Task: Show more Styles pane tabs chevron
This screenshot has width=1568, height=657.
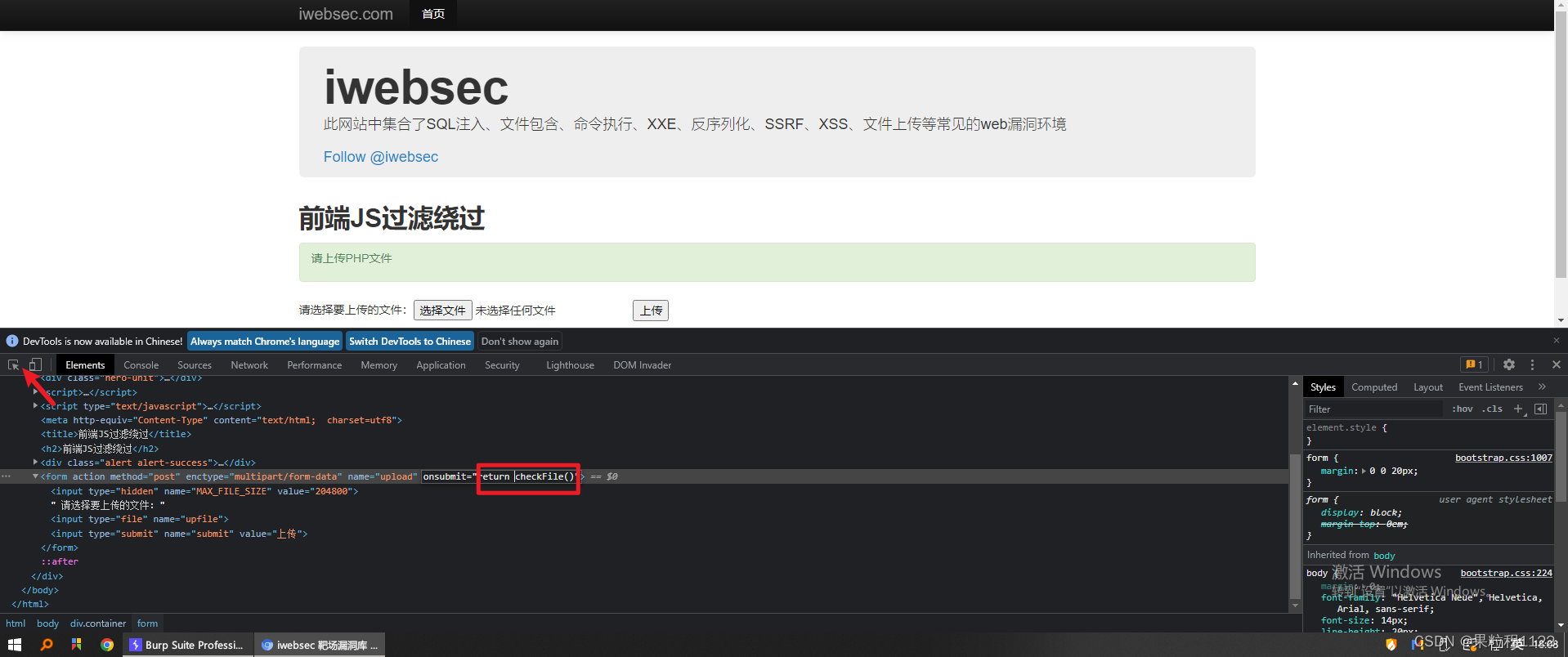Action: pos(1542,387)
